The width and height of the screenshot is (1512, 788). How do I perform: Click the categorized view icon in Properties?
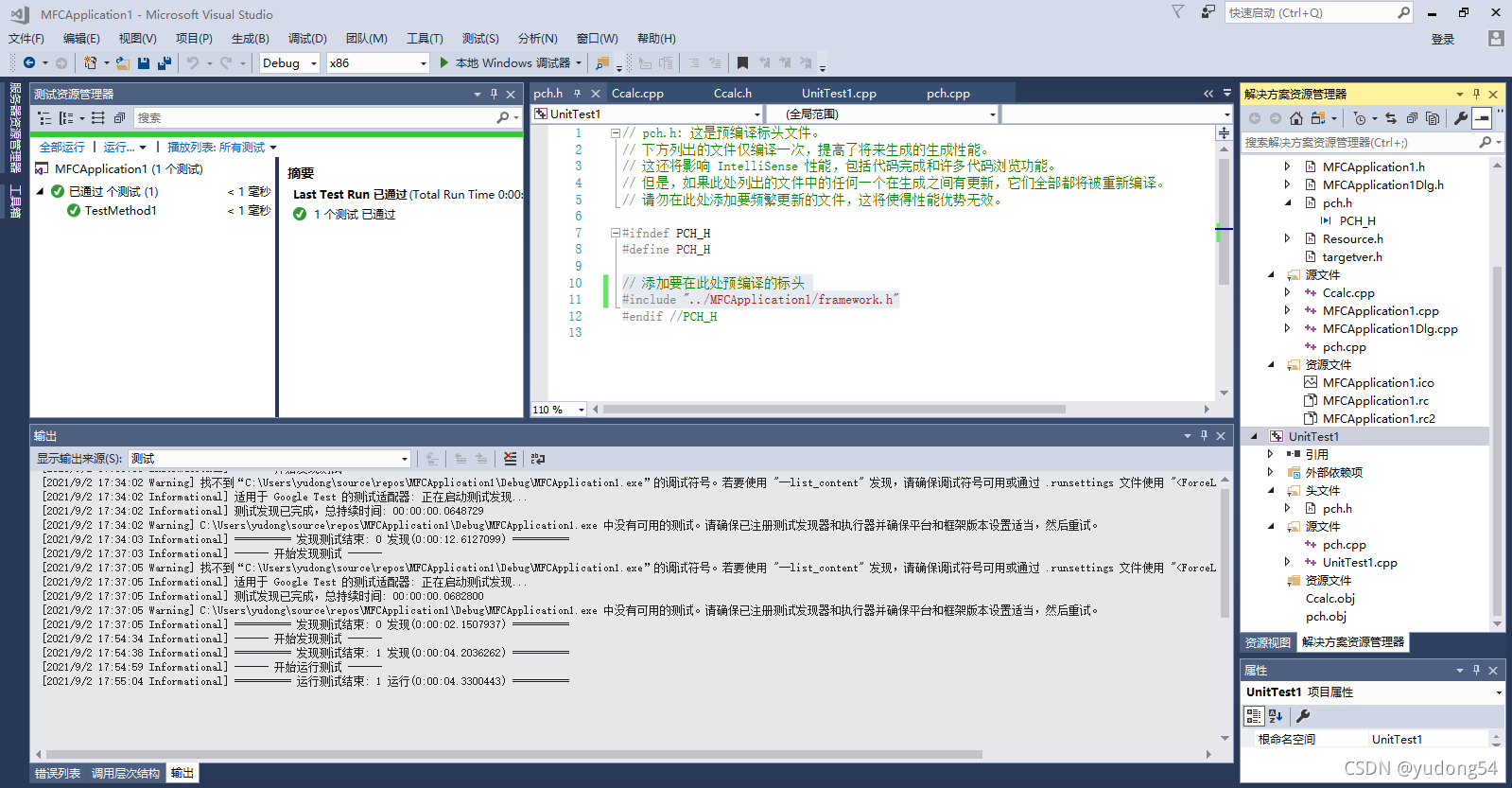(x=1254, y=716)
